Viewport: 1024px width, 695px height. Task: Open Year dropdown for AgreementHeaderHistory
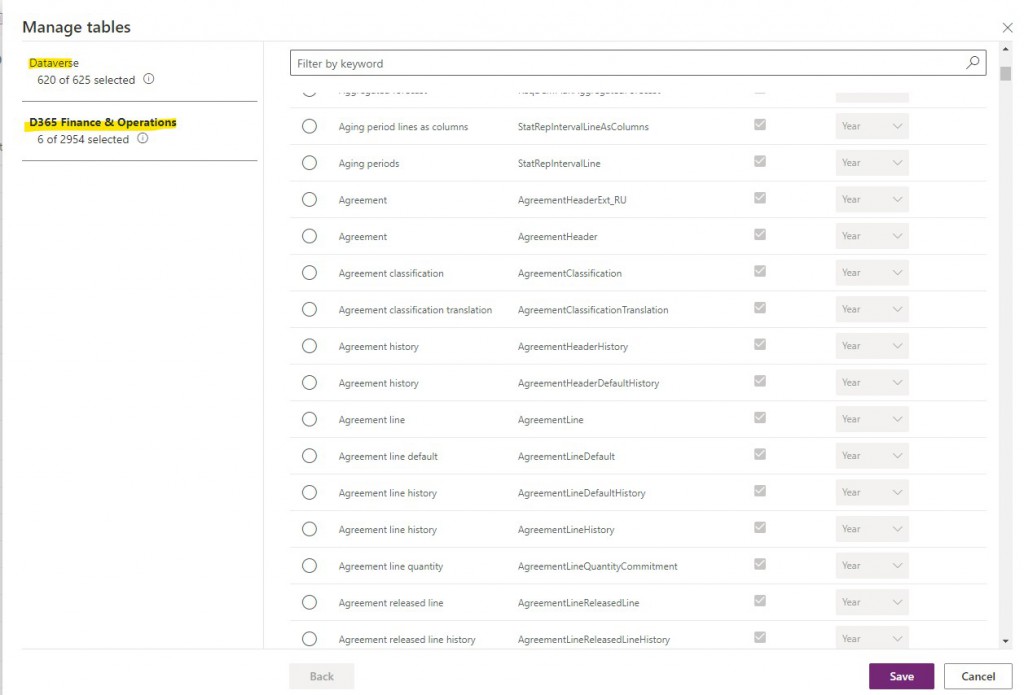click(872, 346)
